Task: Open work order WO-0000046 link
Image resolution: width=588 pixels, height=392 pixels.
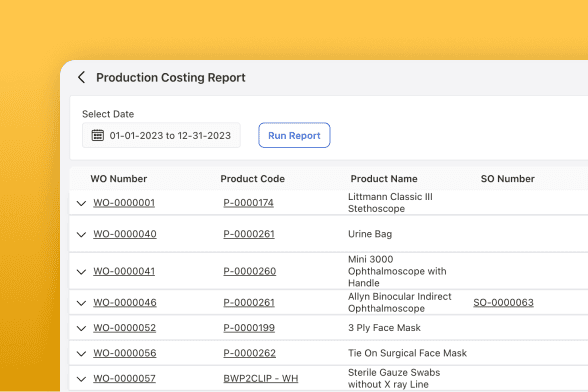Action: click(x=125, y=302)
